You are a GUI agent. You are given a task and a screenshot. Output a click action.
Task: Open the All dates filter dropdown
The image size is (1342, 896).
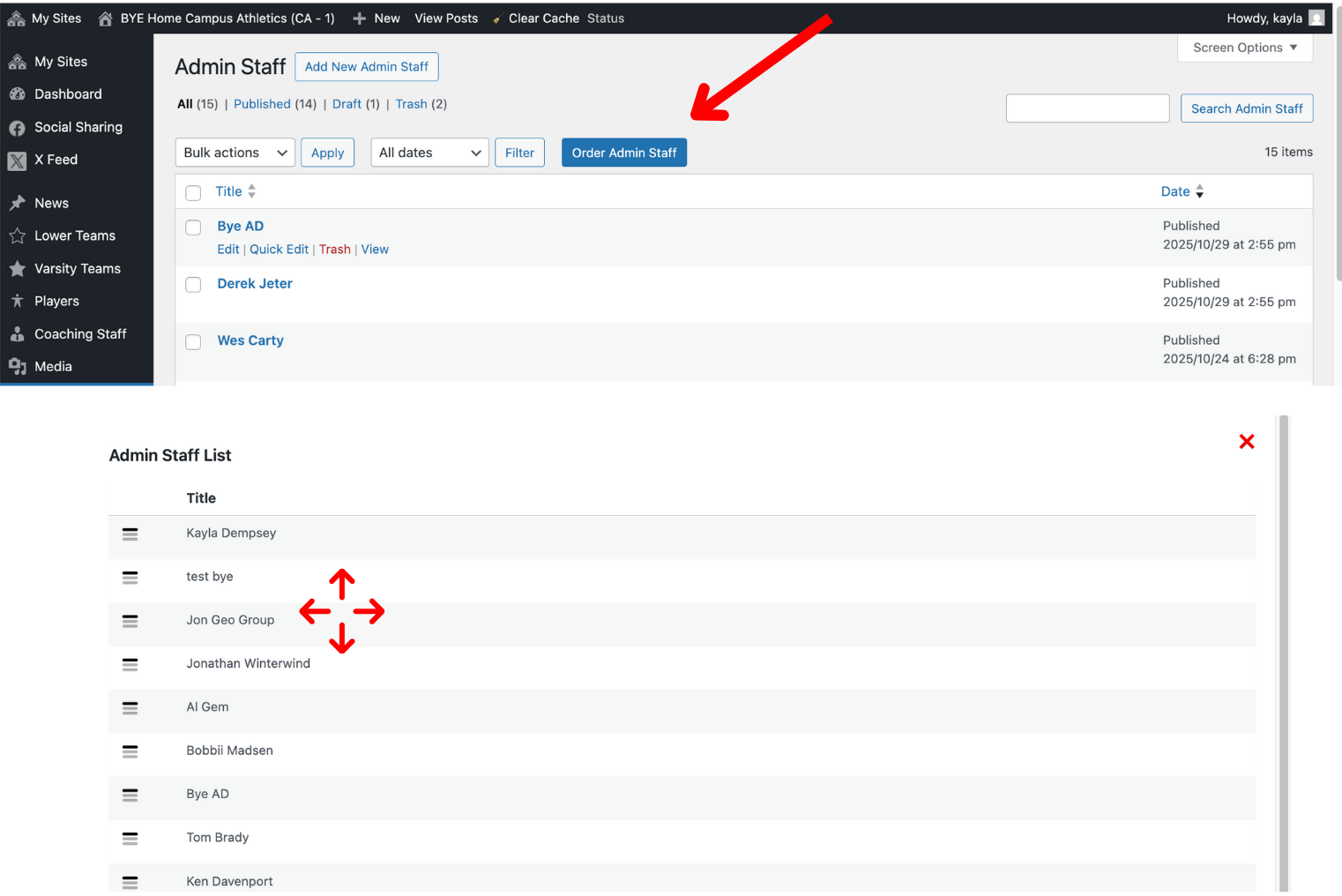point(429,152)
